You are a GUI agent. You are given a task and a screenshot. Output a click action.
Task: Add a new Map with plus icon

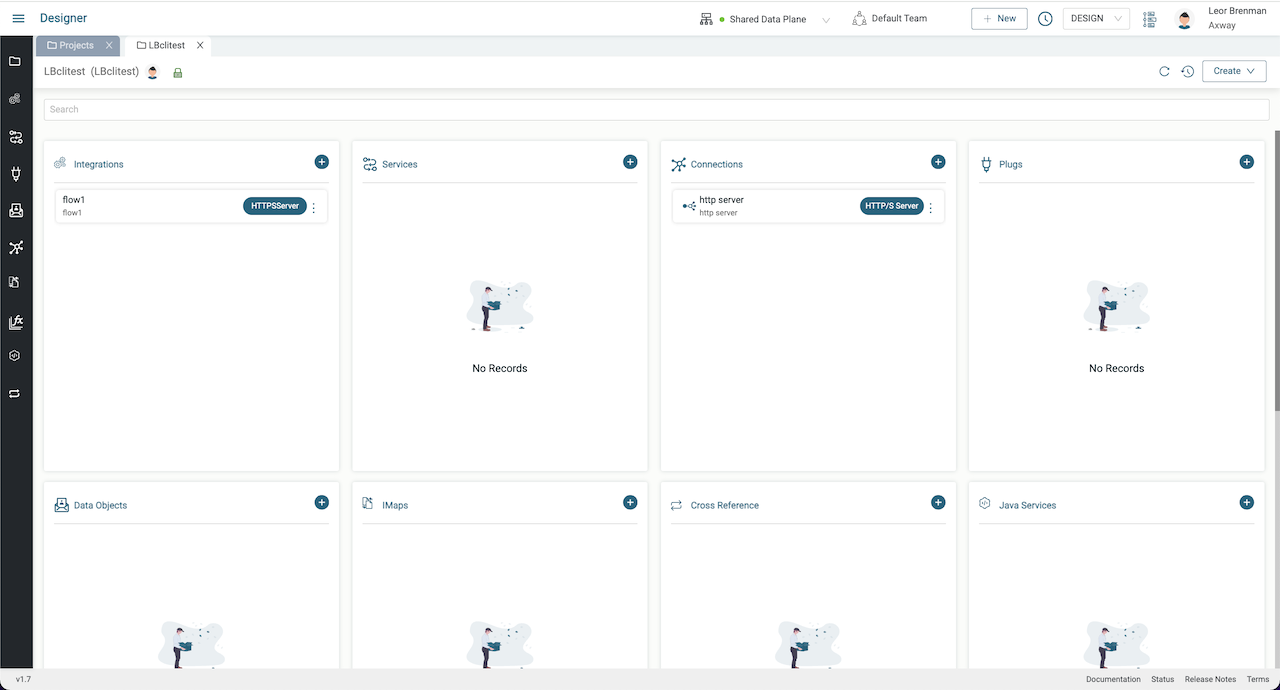[x=630, y=503]
